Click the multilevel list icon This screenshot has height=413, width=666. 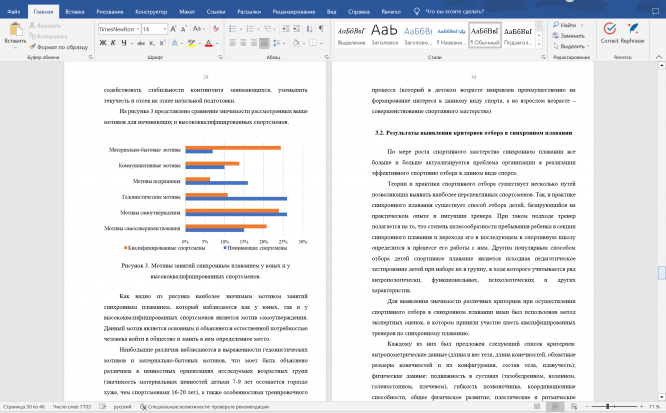267,28
